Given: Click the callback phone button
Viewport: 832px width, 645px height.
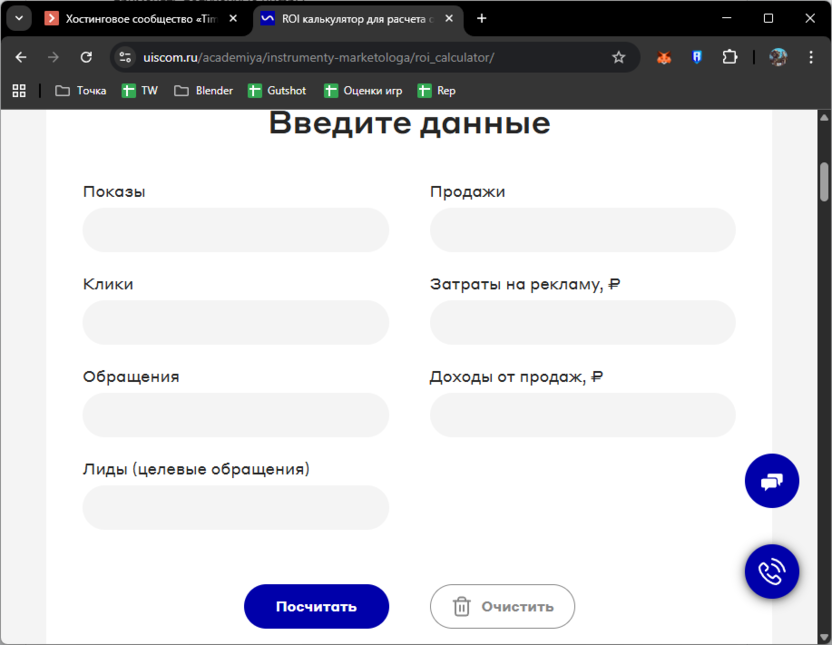Looking at the screenshot, I should (772, 571).
